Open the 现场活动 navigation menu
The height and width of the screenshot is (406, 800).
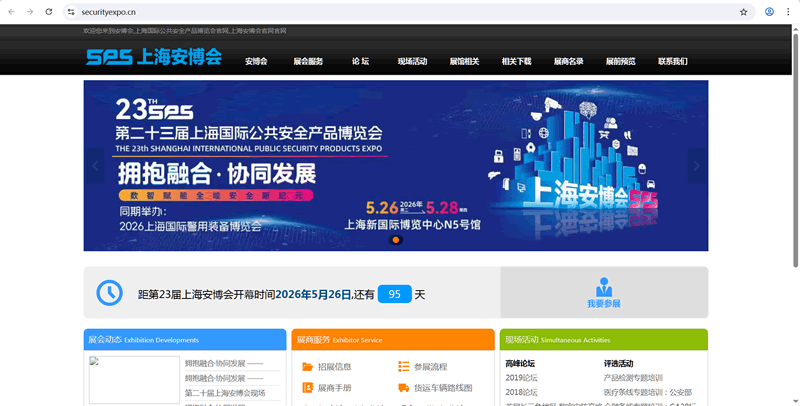(412, 62)
